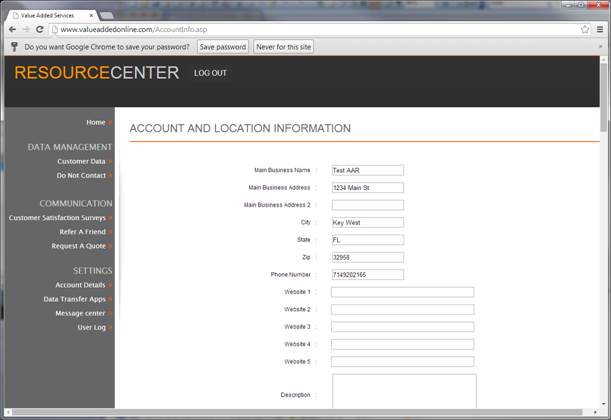Open the Chrome menu hamburger icon
Viewport: 611px width, 420px height.
[600, 29]
